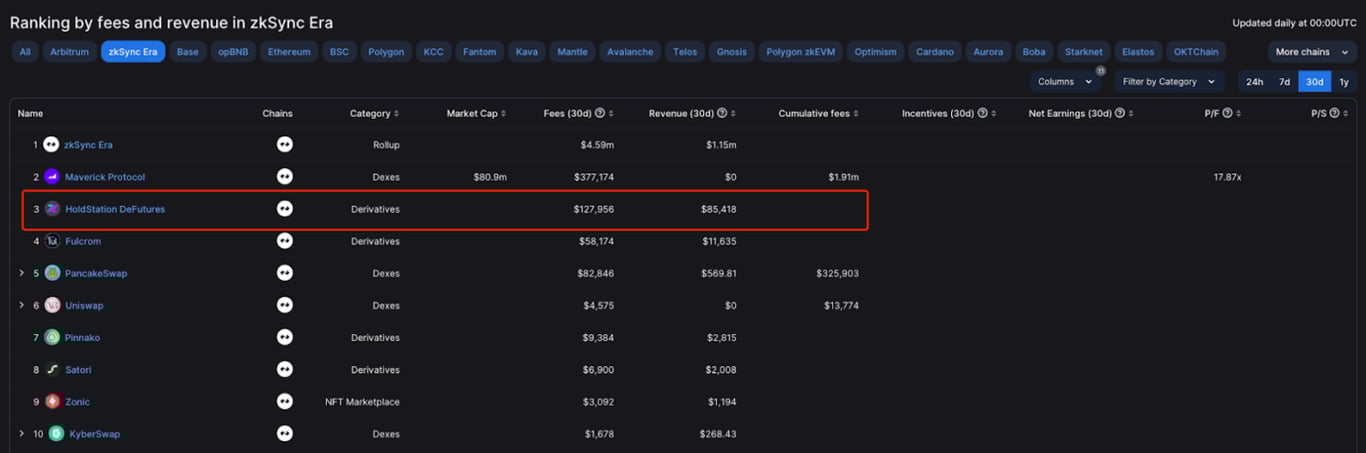Click the help icon beside P/F header
The height and width of the screenshot is (453, 1366).
coord(1227,114)
